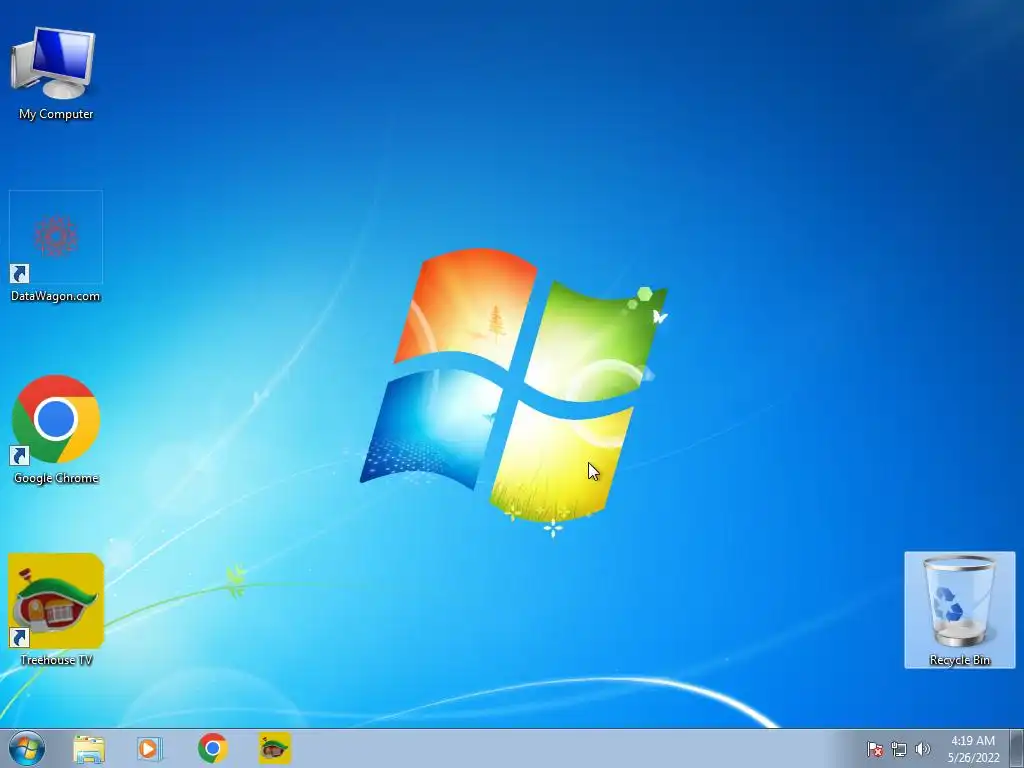Screen dimensions: 1024x768
Task: Click the 5/26/2022 date in tray
Action: 974,758
